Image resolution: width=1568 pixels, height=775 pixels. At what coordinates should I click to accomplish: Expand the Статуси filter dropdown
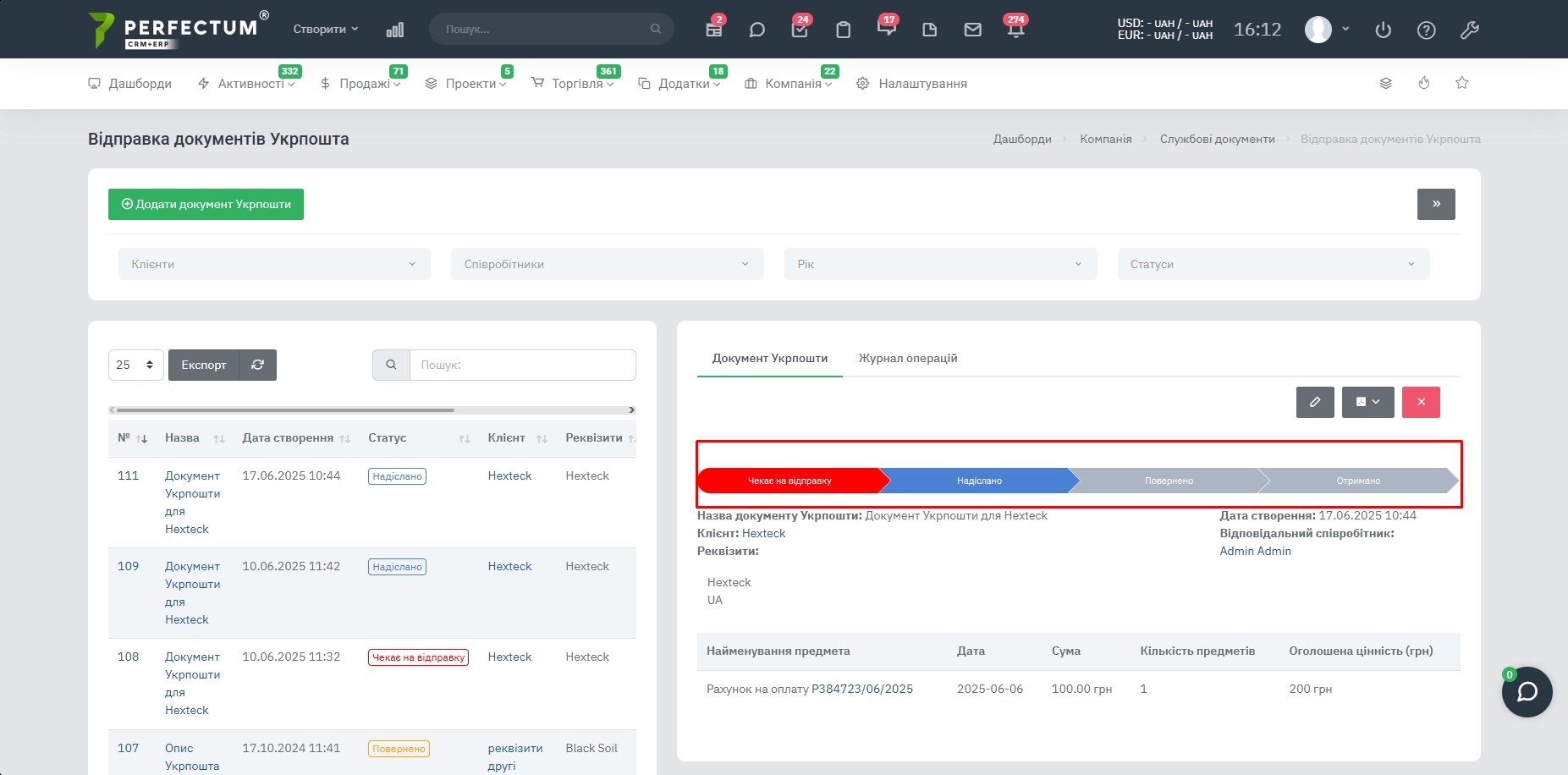[x=1274, y=264]
